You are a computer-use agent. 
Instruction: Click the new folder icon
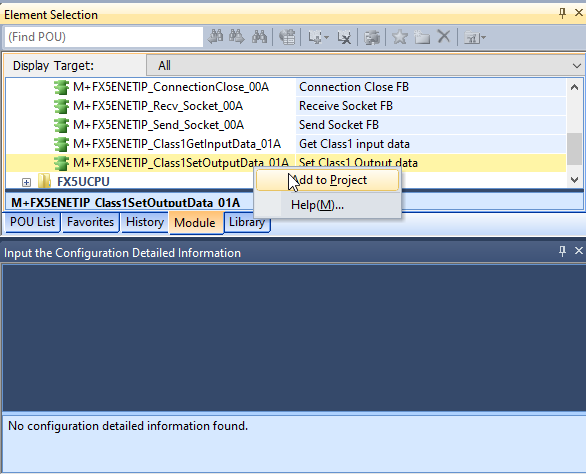point(422,37)
